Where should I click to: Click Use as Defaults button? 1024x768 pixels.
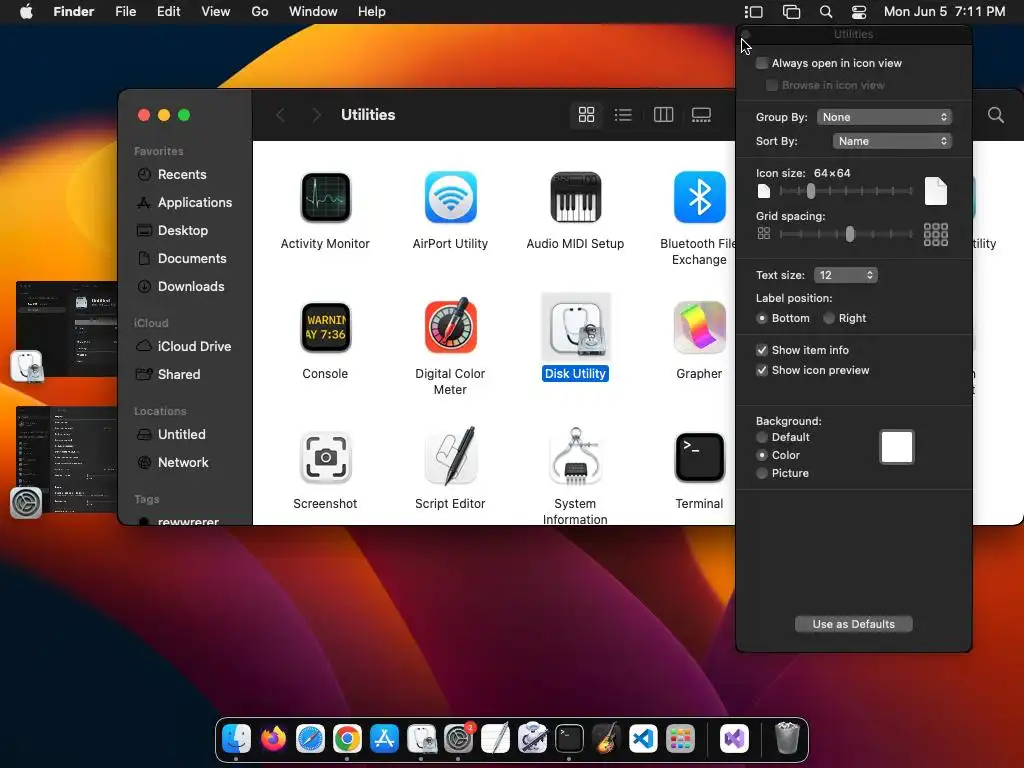[854, 624]
